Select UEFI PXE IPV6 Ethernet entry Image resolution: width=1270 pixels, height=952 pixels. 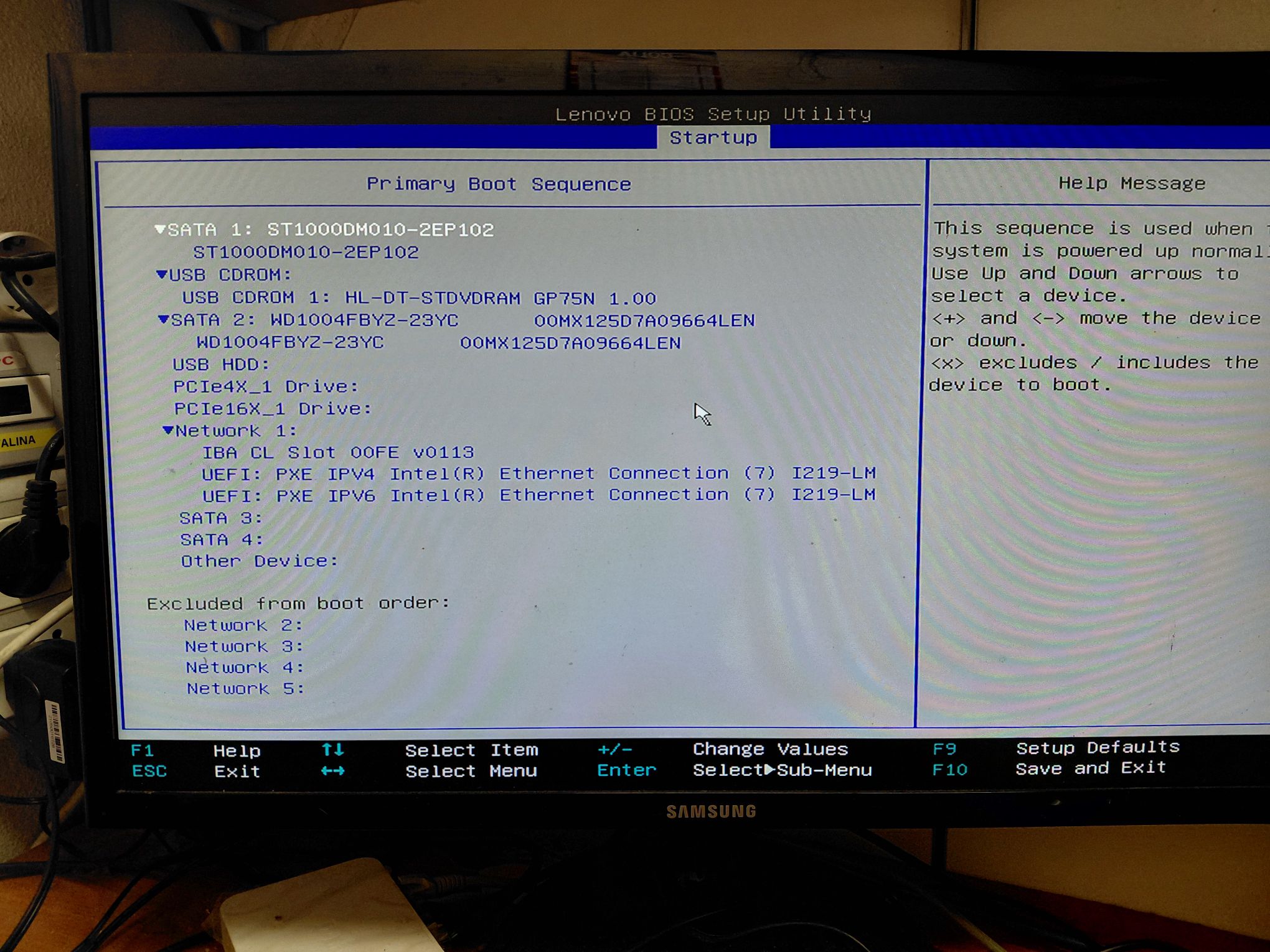coord(539,495)
